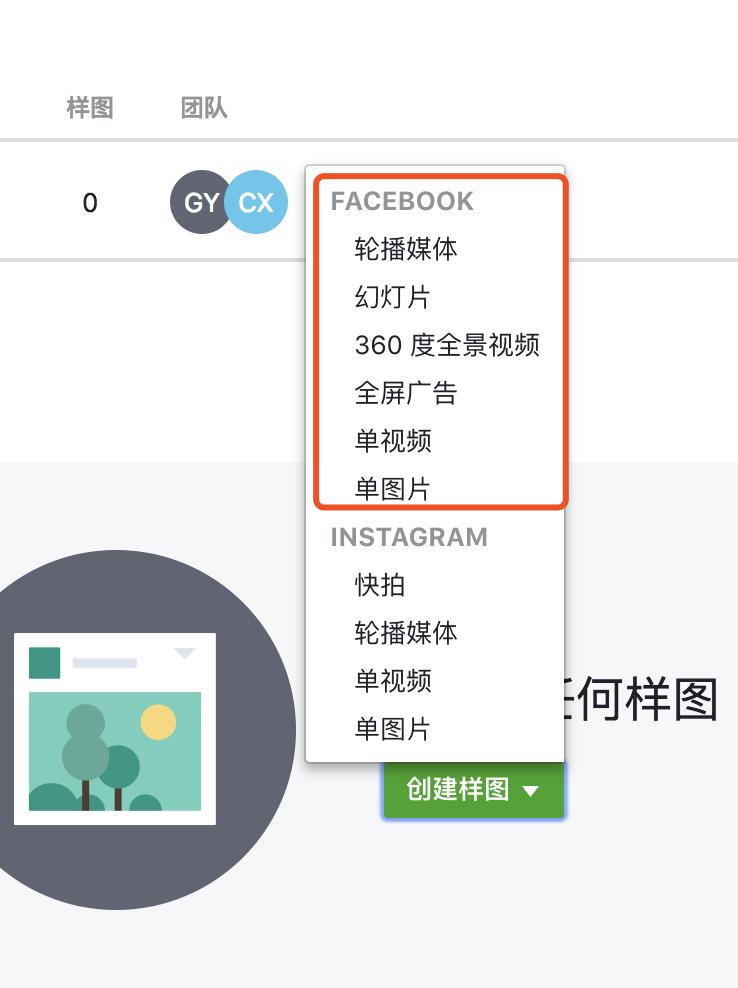Click the landscape image placeholder illustration
The width and height of the screenshot is (738, 988).
click(114, 727)
